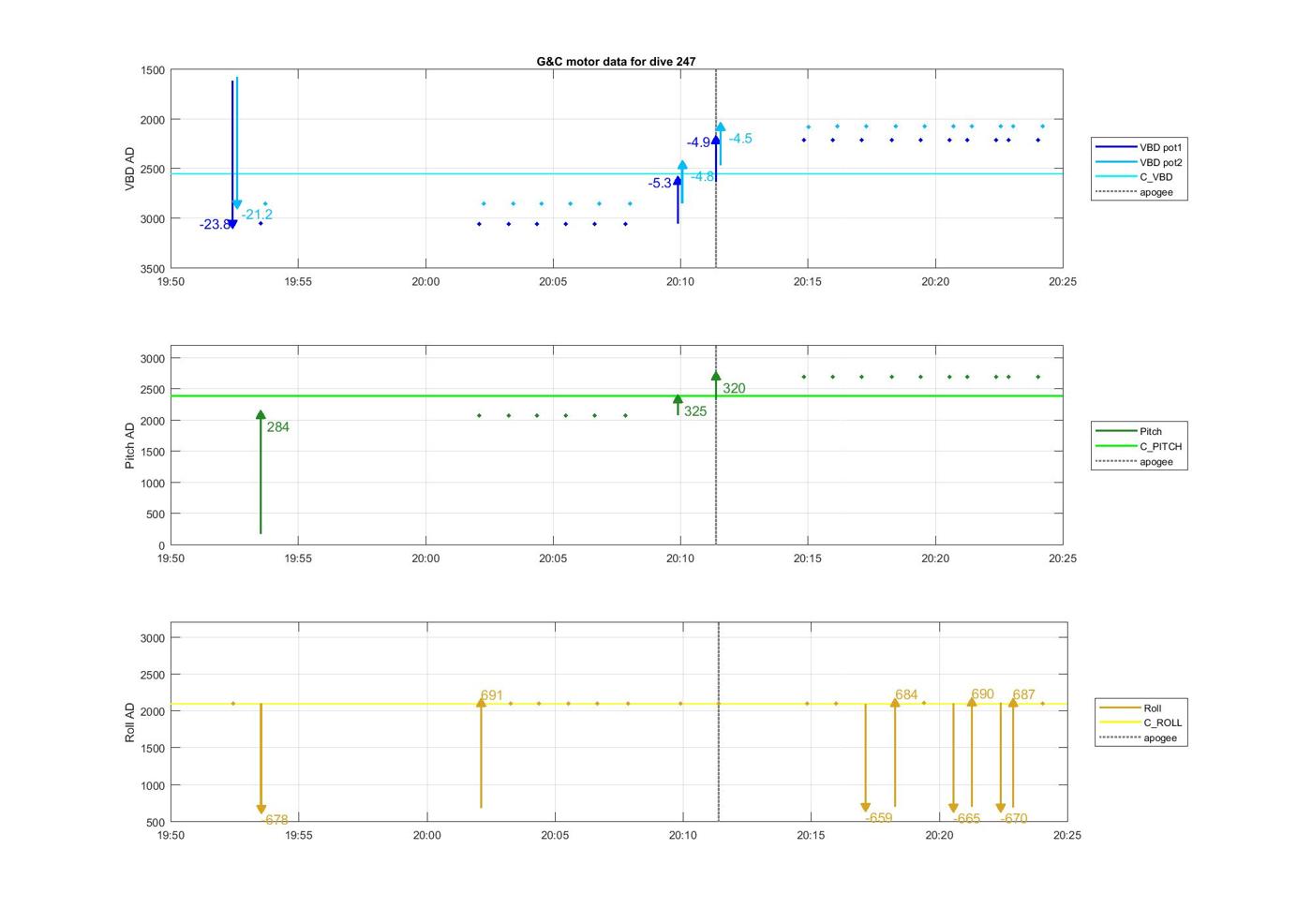Click the -4.9 data label

[x=698, y=143]
